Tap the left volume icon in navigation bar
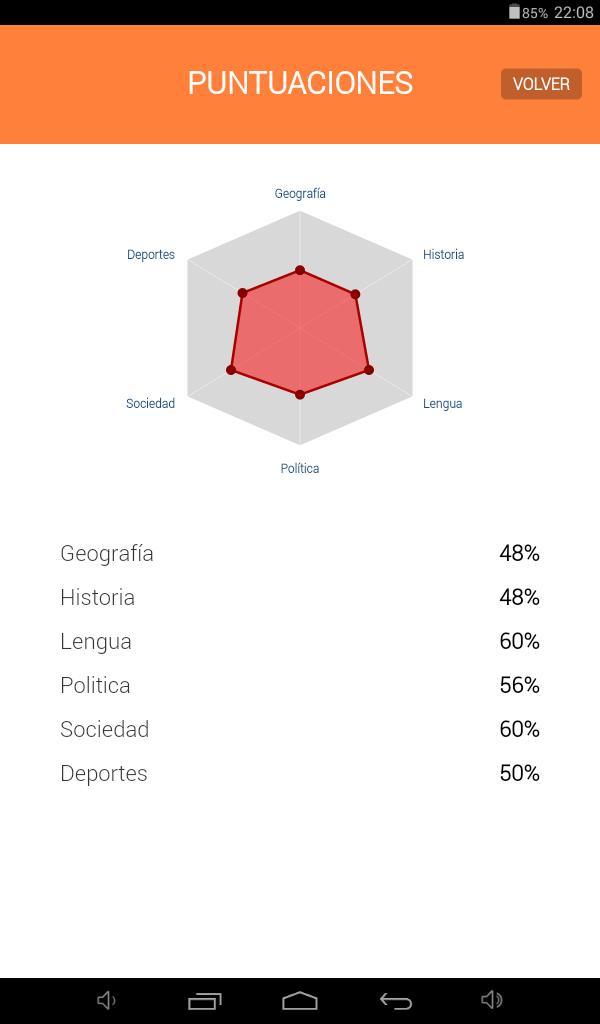Screen dimensions: 600x1024 pos(106,999)
